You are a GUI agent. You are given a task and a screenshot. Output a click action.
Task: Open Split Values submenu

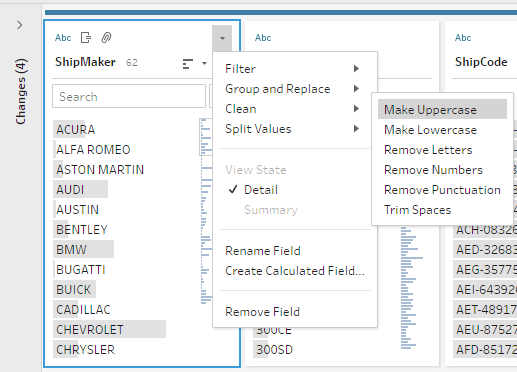[295, 129]
